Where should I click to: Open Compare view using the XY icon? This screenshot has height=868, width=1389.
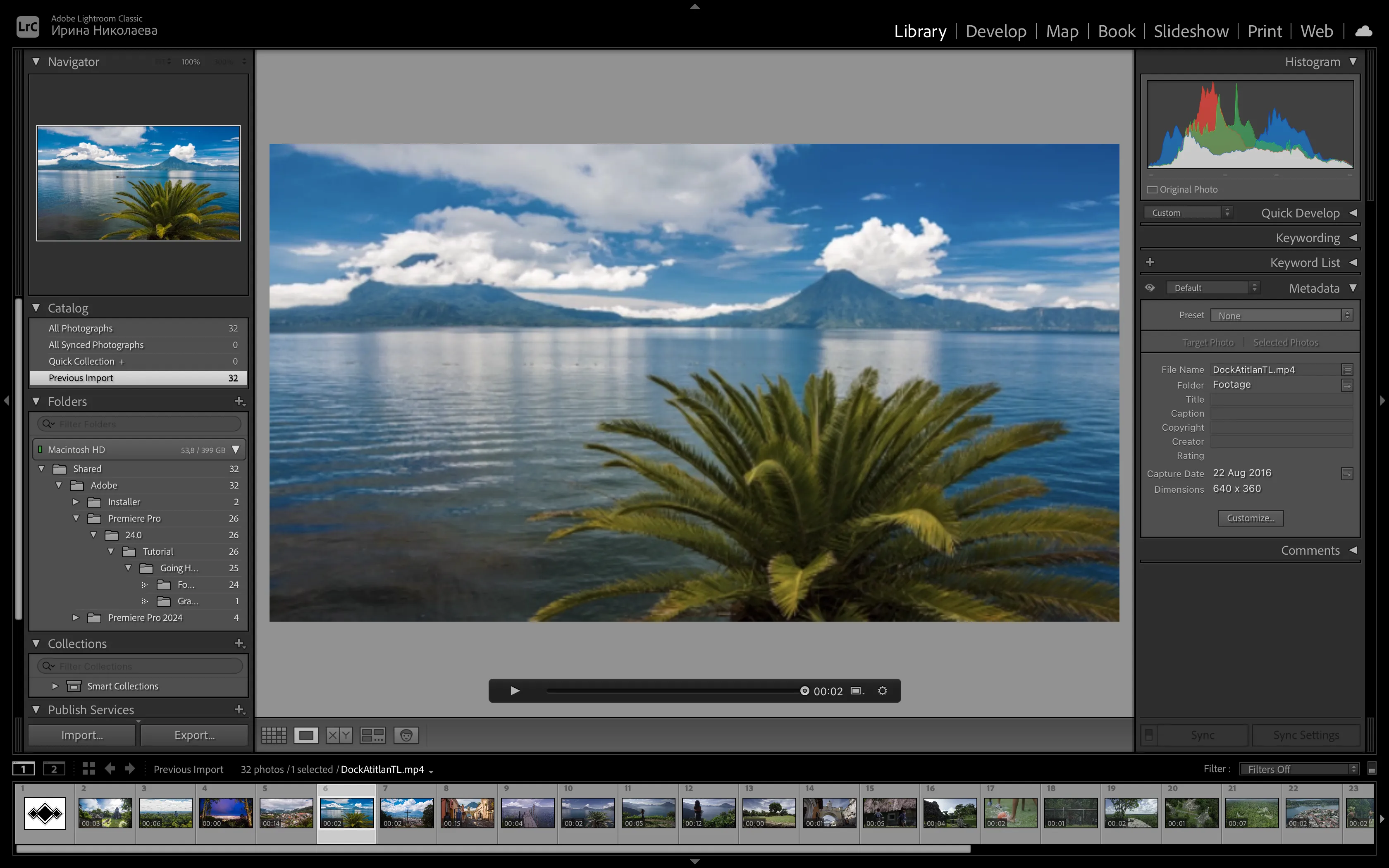[x=339, y=735]
